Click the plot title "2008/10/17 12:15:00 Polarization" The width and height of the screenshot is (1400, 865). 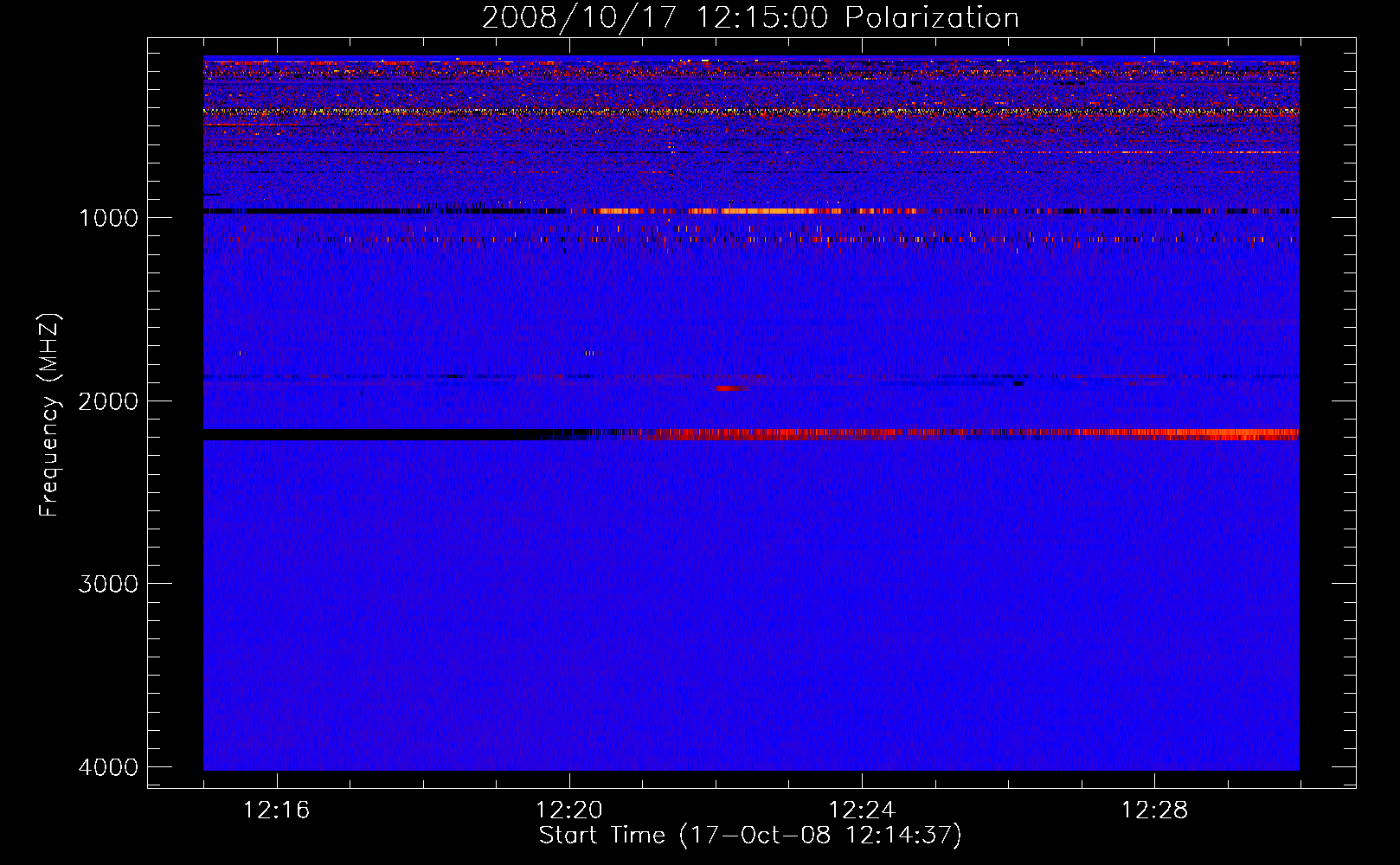tap(750, 18)
